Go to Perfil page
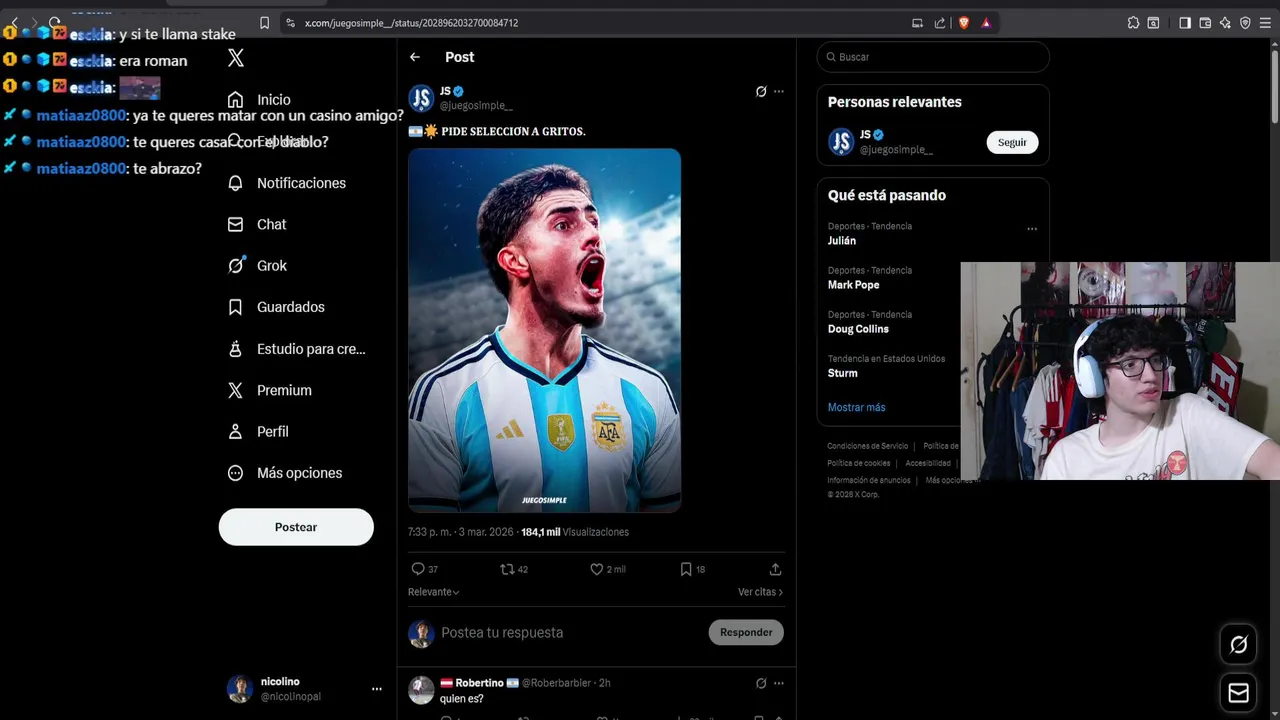The width and height of the screenshot is (1280, 720). click(258, 432)
